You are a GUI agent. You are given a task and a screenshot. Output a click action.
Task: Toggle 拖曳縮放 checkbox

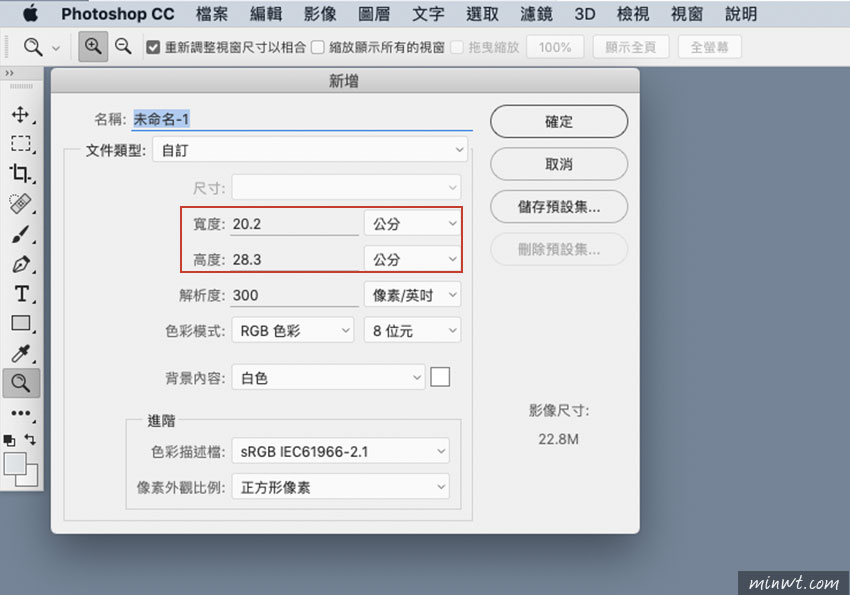point(457,48)
